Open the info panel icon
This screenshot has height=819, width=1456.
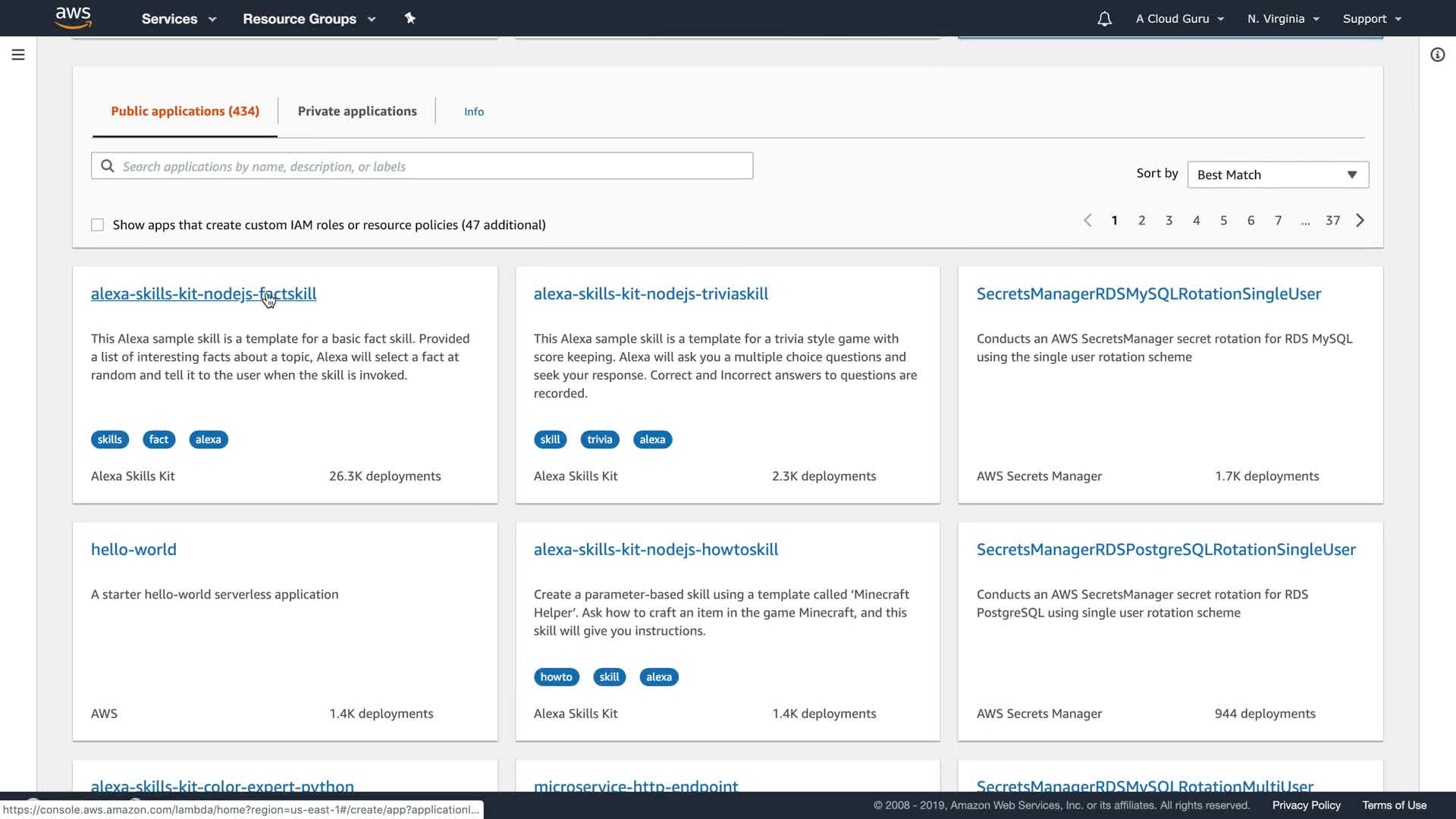click(1437, 55)
